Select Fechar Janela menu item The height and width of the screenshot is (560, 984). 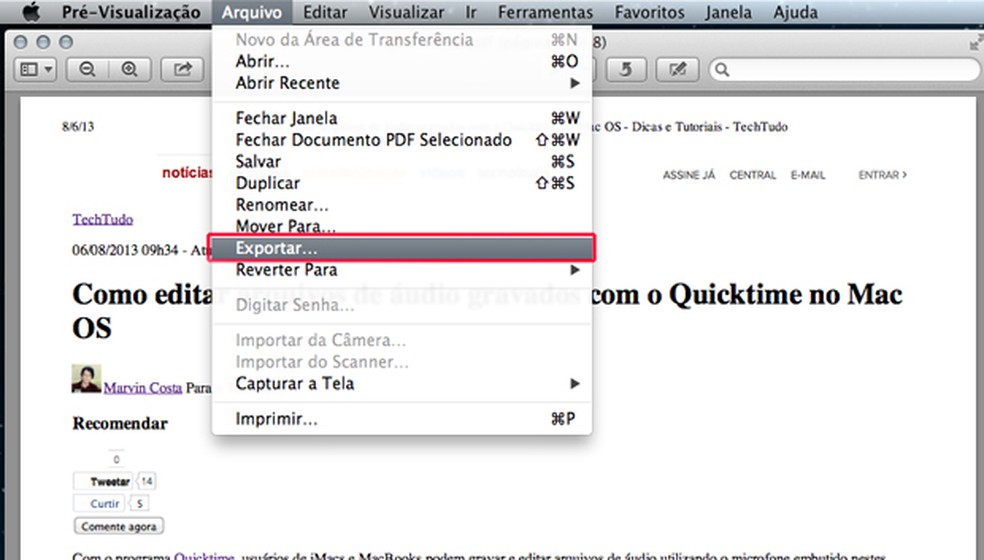pyautogui.click(x=402, y=118)
